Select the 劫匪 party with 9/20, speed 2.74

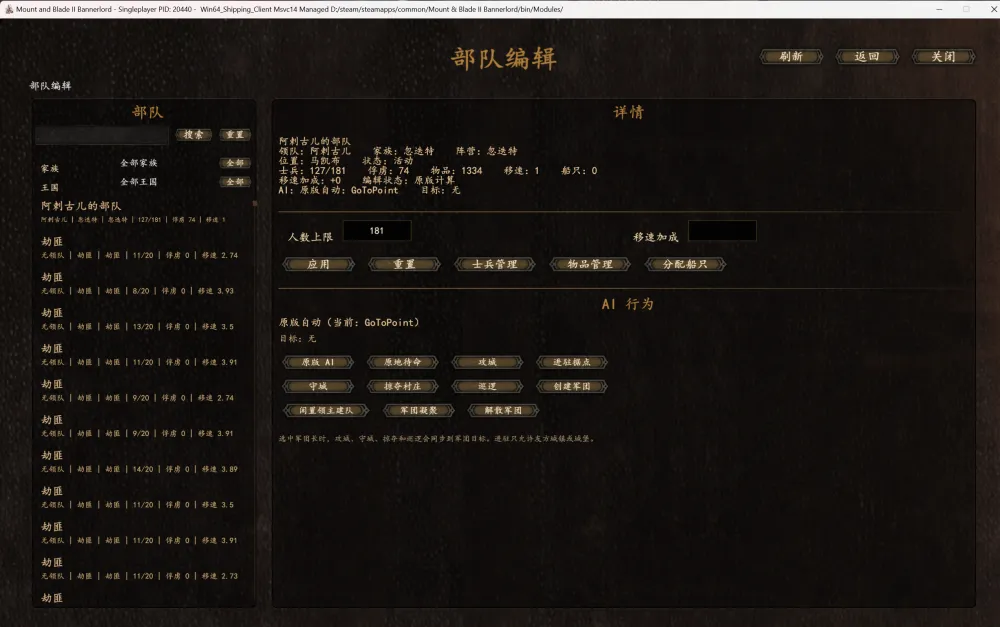[x=143, y=390]
